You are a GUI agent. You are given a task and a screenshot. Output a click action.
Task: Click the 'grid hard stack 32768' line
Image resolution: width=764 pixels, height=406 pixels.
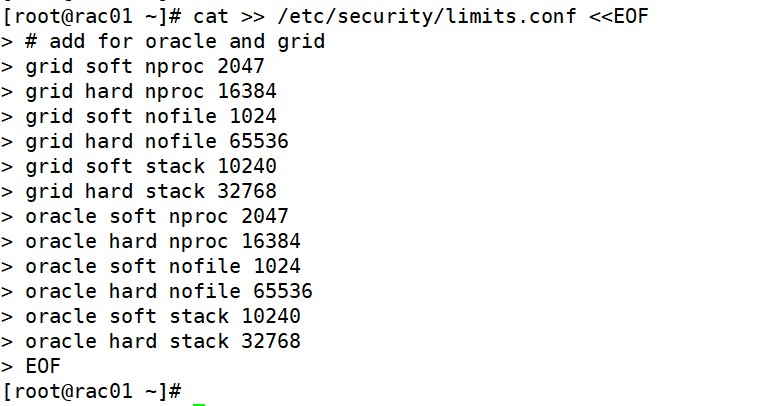tap(151, 192)
